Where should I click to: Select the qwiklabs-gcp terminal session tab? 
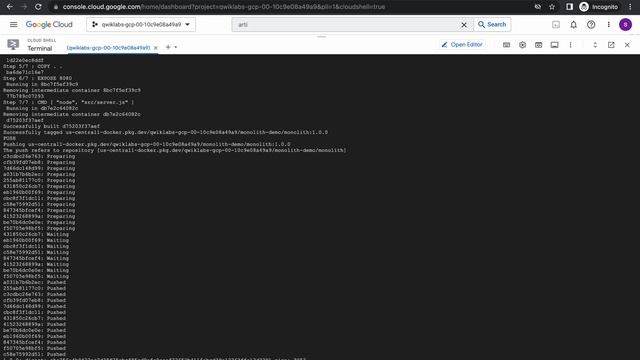108,48
